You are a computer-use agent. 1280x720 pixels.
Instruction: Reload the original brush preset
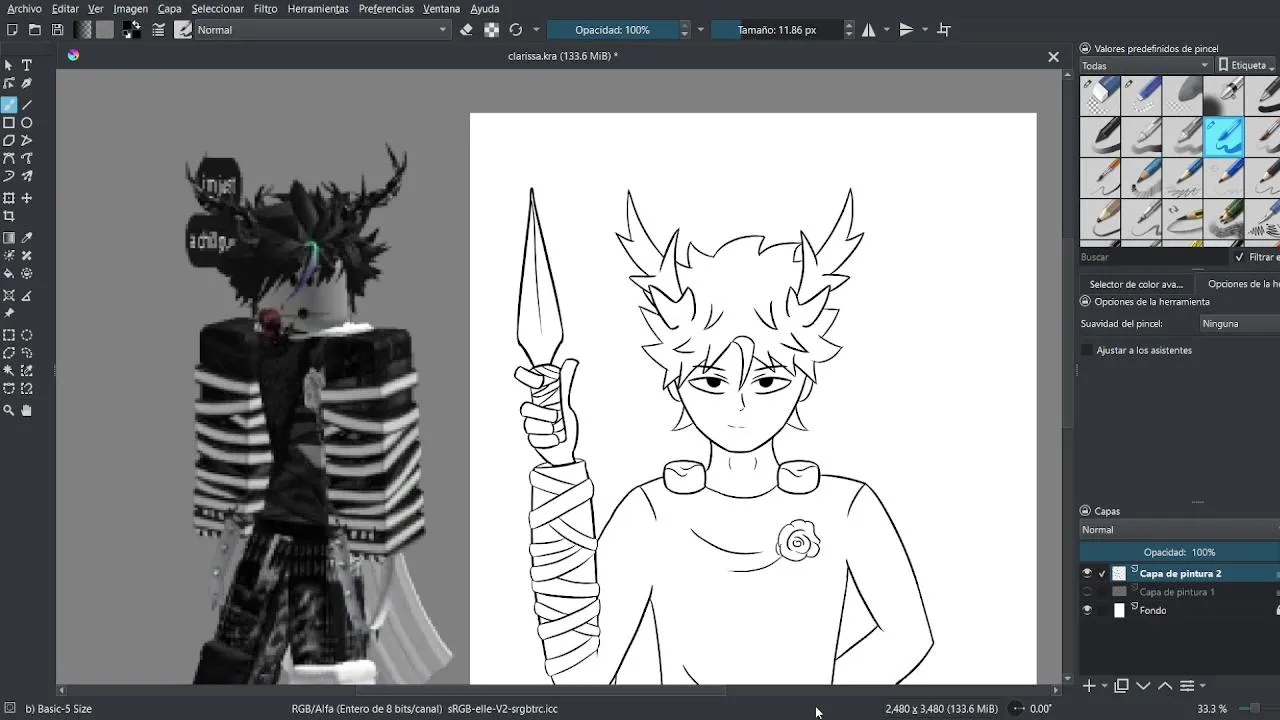pos(516,30)
